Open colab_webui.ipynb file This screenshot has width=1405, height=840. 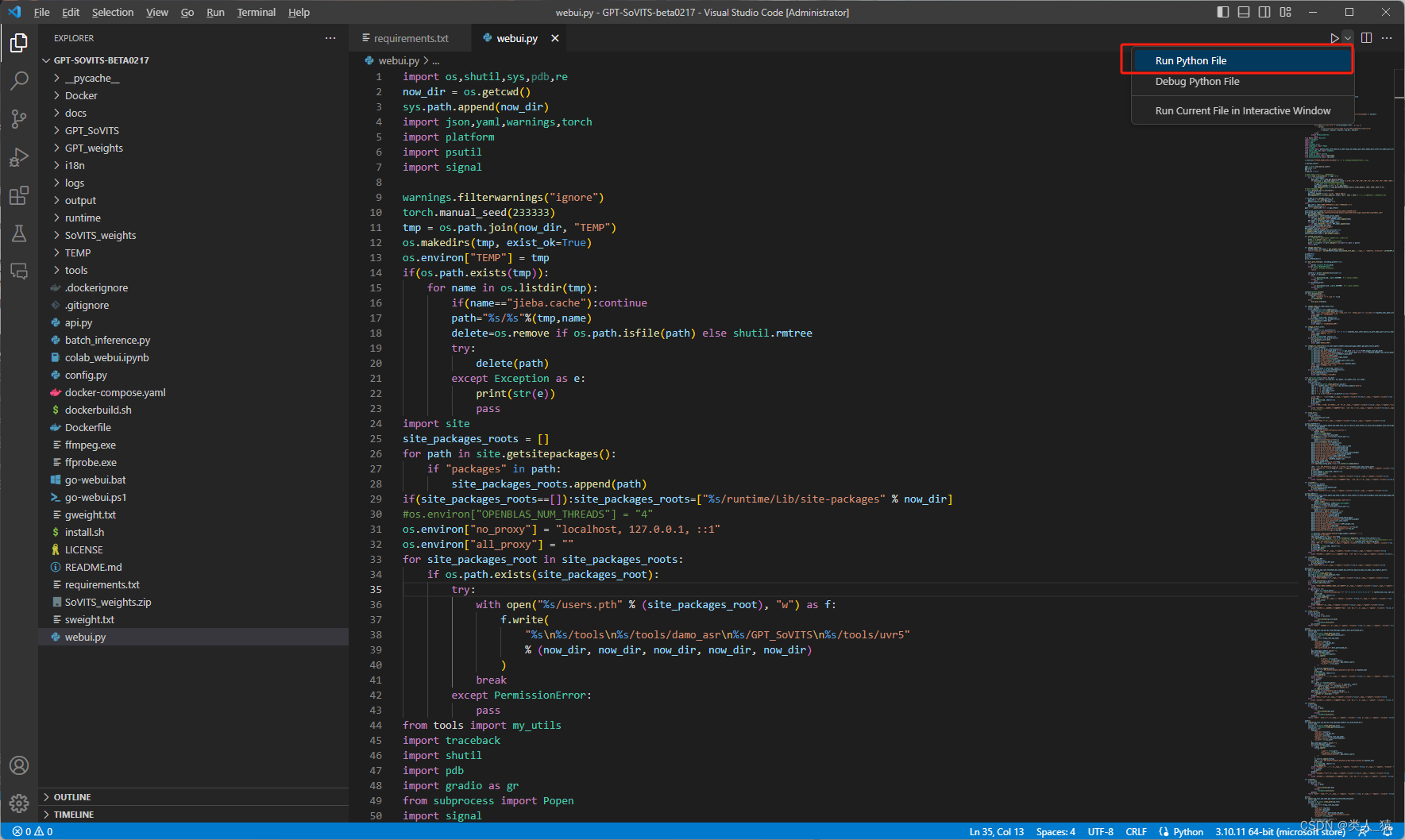pyautogui.click(x=195, y=357)
